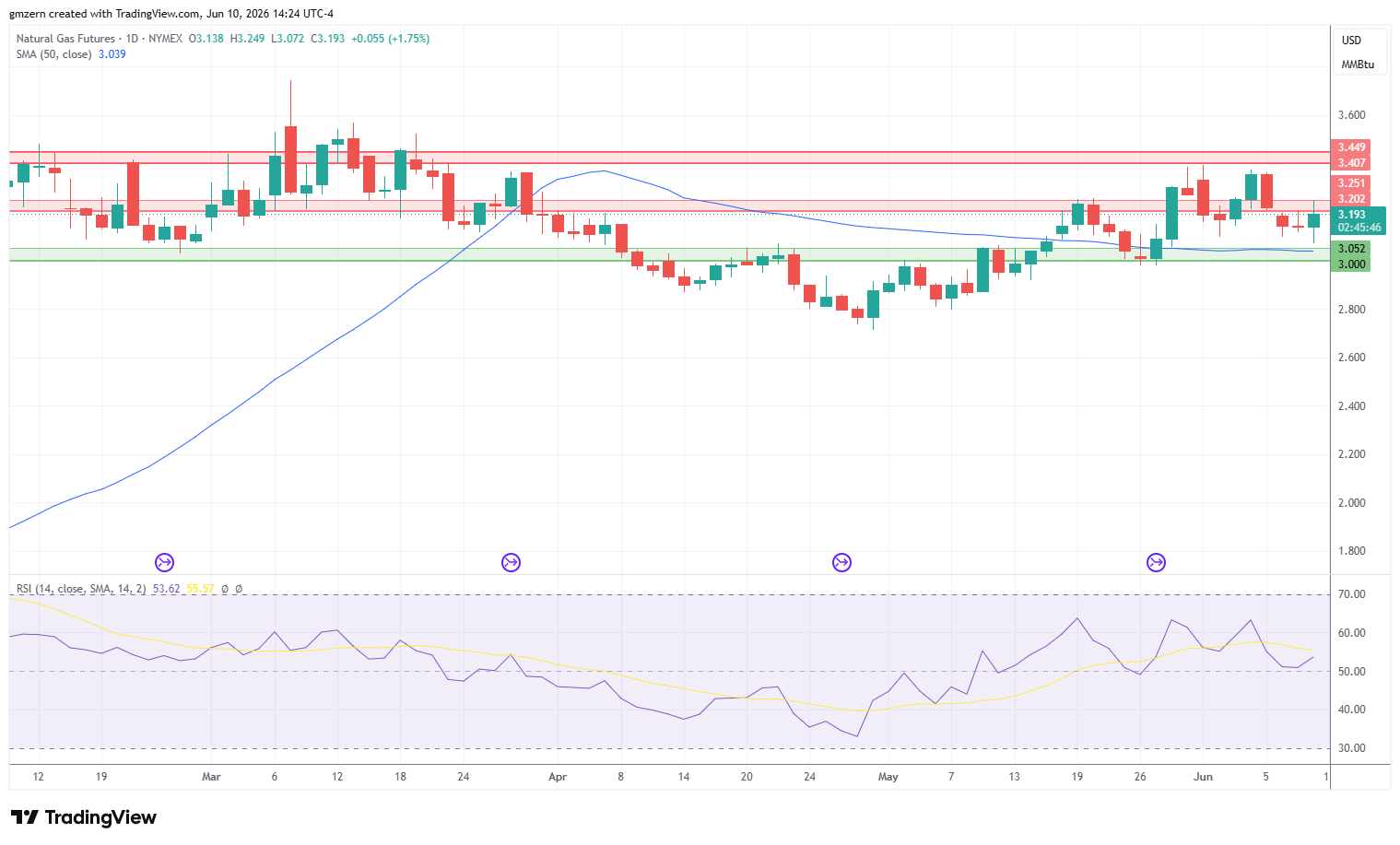Click the 3.202 red price label

1352,199
